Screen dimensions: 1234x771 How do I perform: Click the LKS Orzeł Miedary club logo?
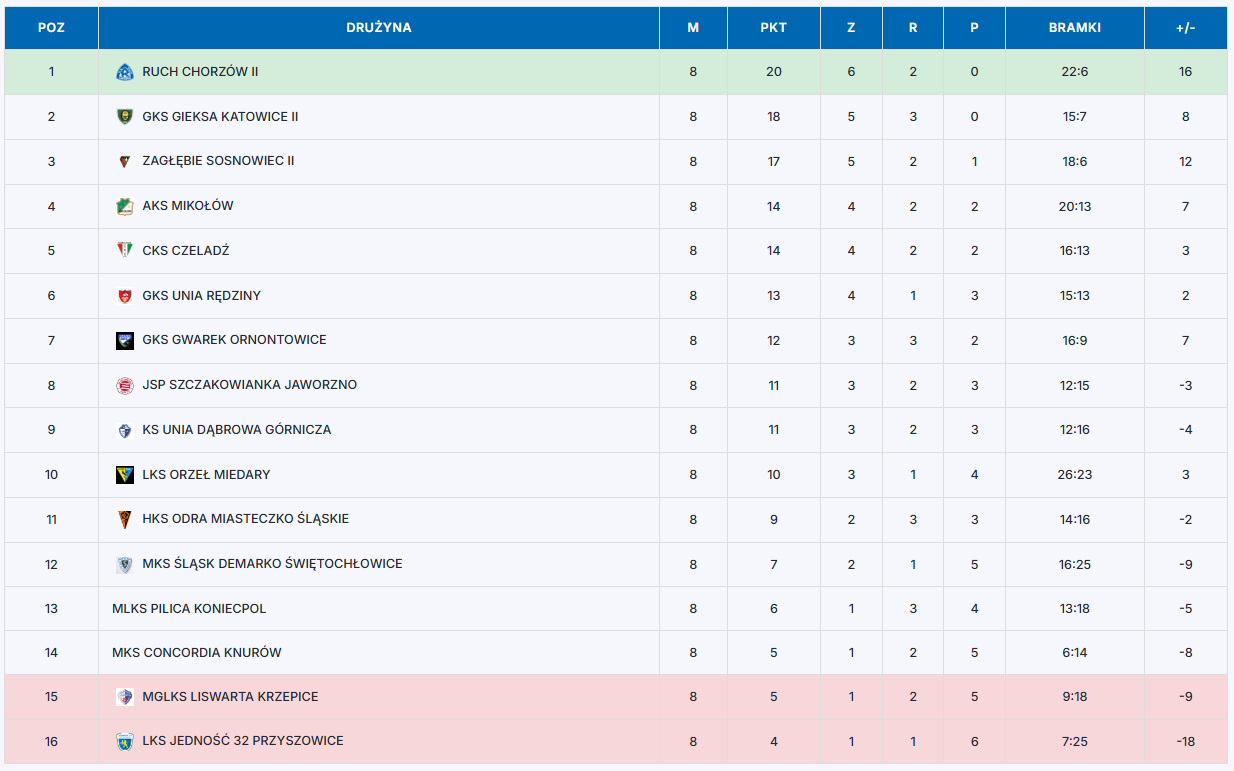[x=124, y=475]
